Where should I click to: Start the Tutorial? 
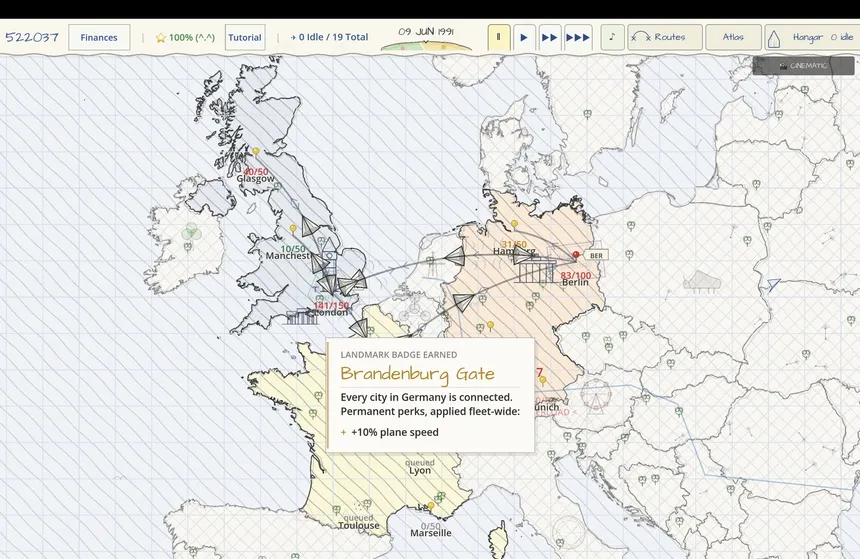245,37
